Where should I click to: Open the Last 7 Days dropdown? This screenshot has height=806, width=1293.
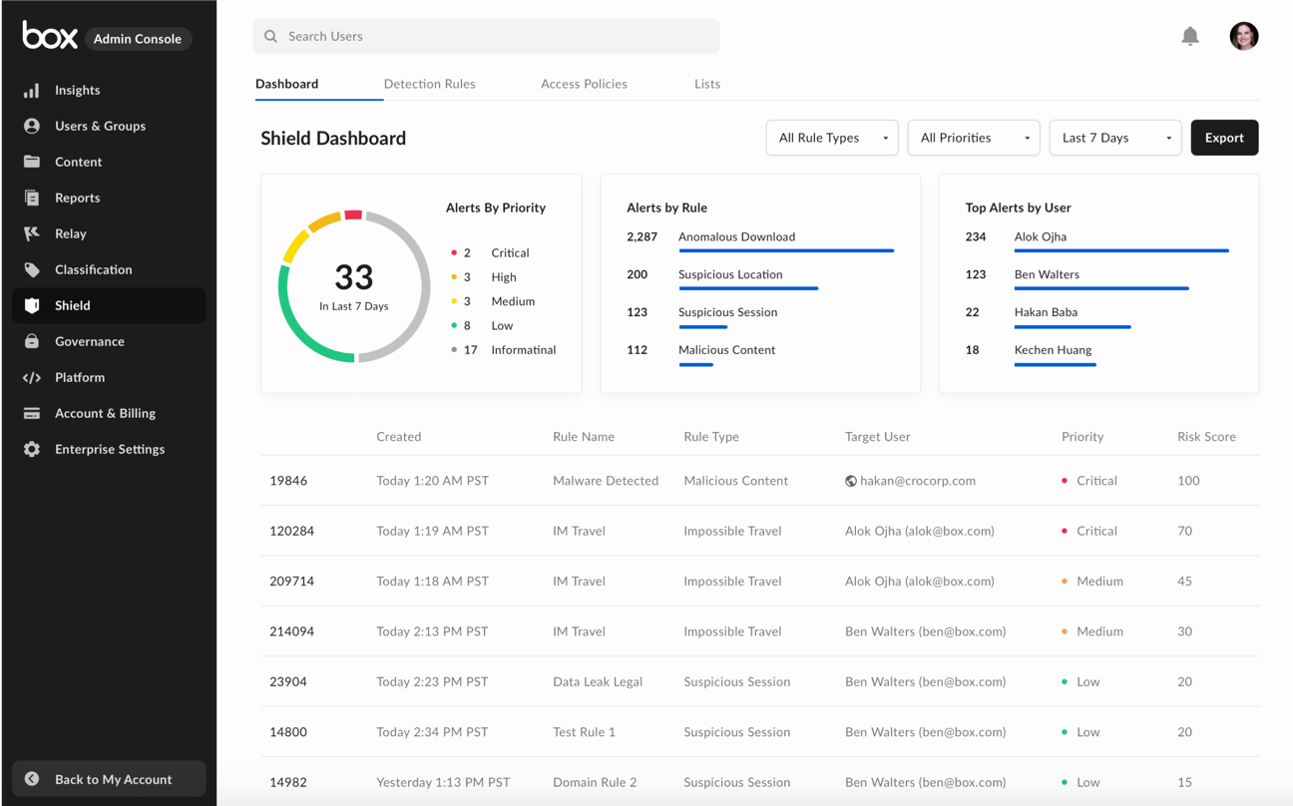[x=1115, y=138]
